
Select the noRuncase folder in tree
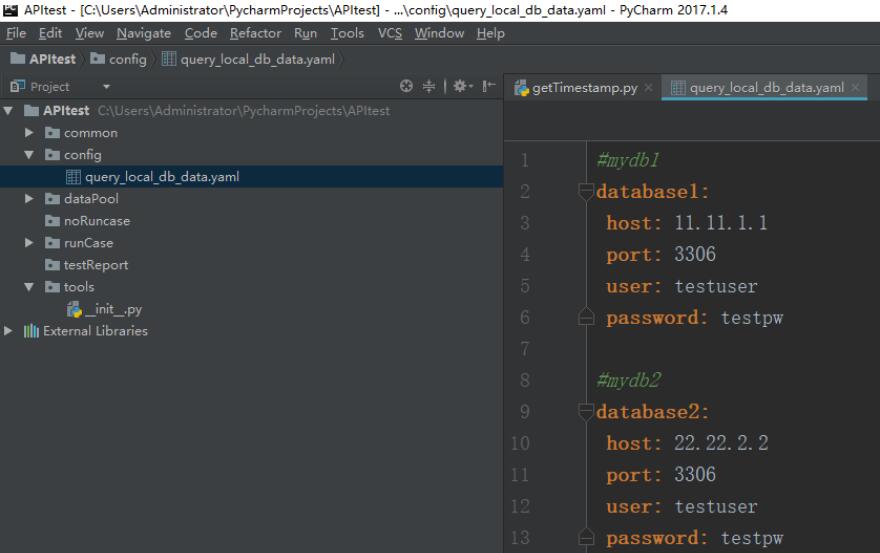[x=97, y=221]
